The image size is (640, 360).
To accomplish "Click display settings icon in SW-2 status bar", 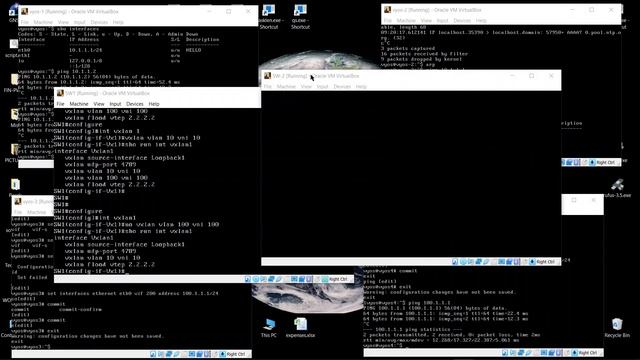I will [502, 262].
